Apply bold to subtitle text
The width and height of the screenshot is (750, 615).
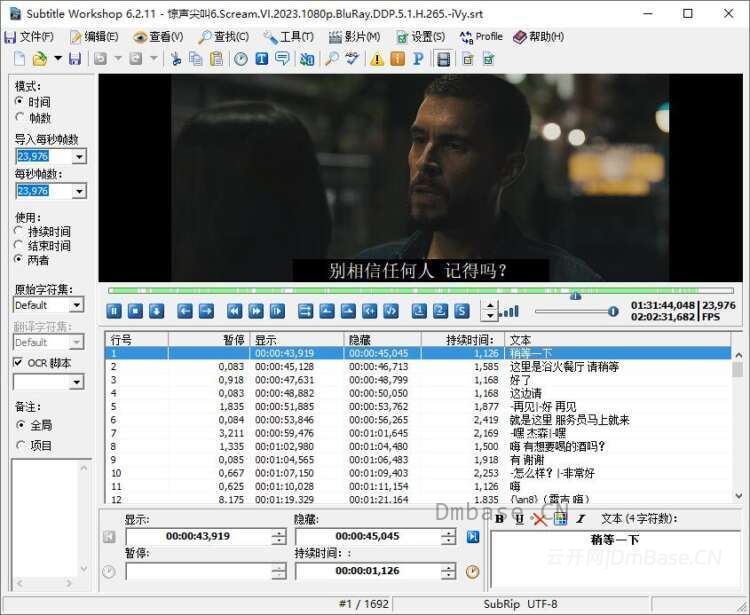pos(500,519)
